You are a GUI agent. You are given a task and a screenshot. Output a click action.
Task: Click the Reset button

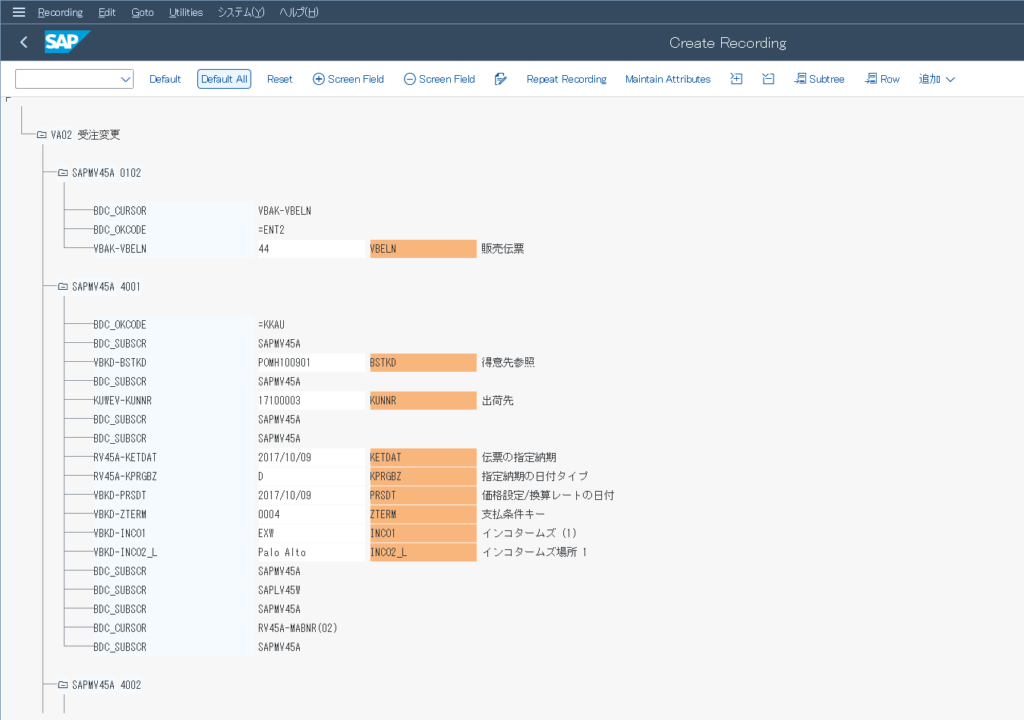pyautogui.click(x=279, y=78)
